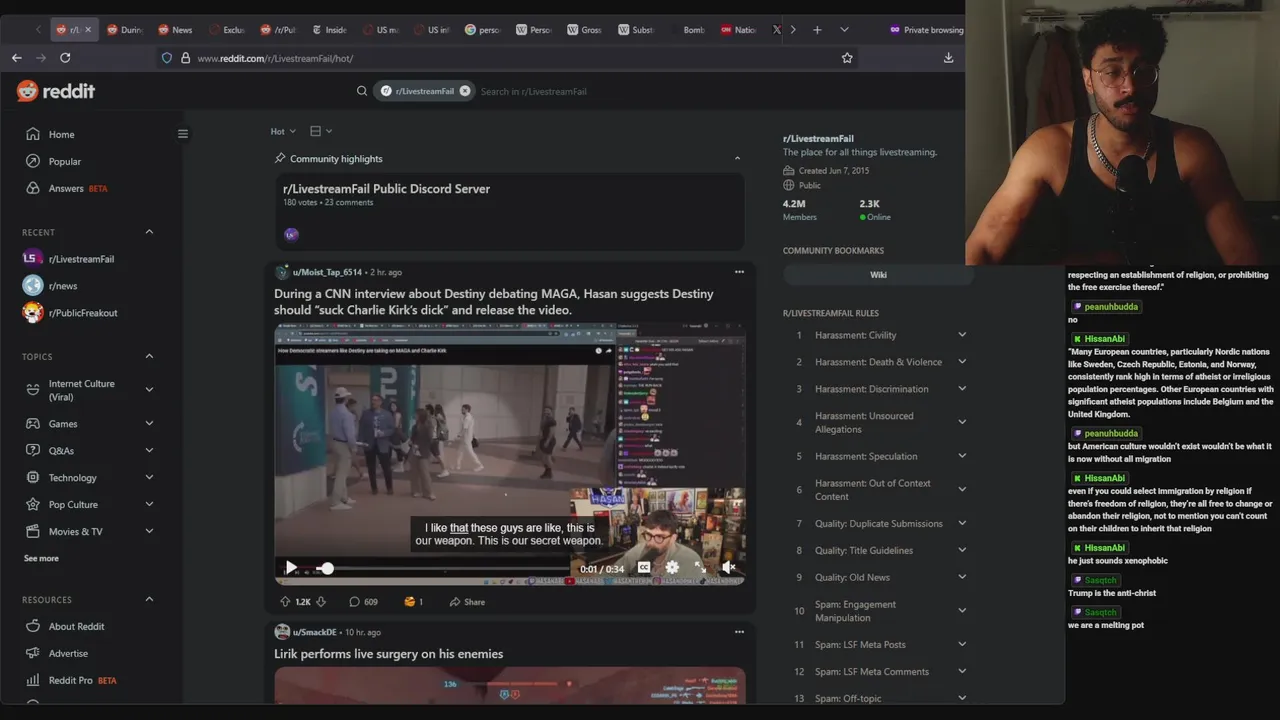Expand the Q&As topic
The height and width of the screenshot is (720, 1280).
click(x=149, y=451)
